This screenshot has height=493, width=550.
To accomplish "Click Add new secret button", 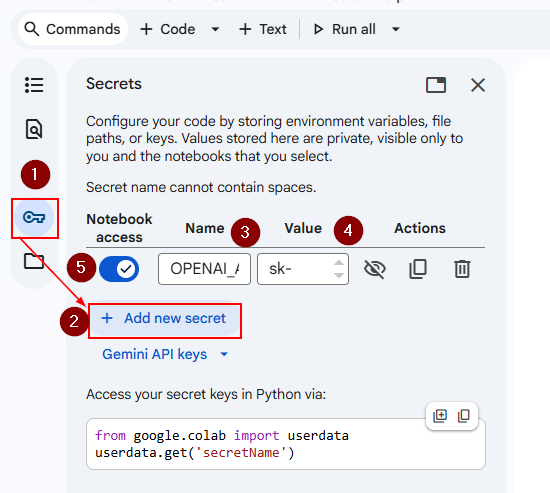I will coord(165,319).
